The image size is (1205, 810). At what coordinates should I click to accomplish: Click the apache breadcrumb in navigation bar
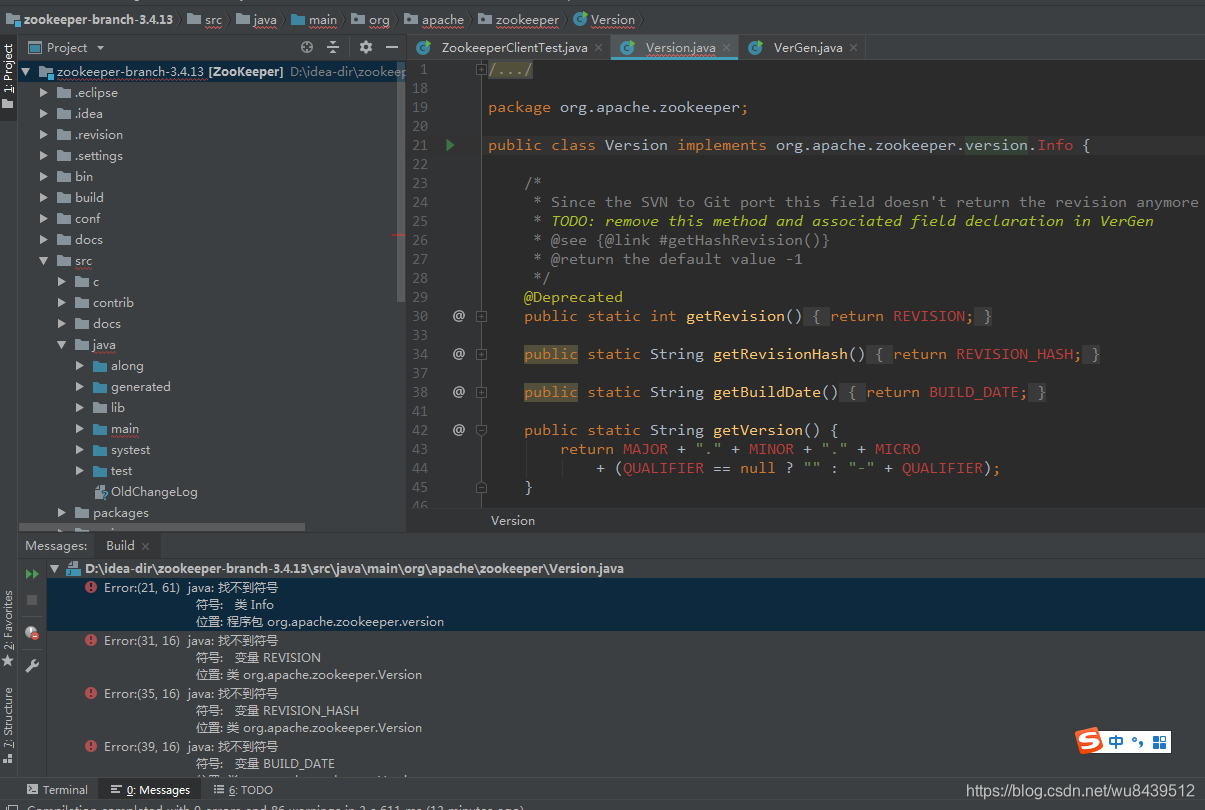point(433,19)
